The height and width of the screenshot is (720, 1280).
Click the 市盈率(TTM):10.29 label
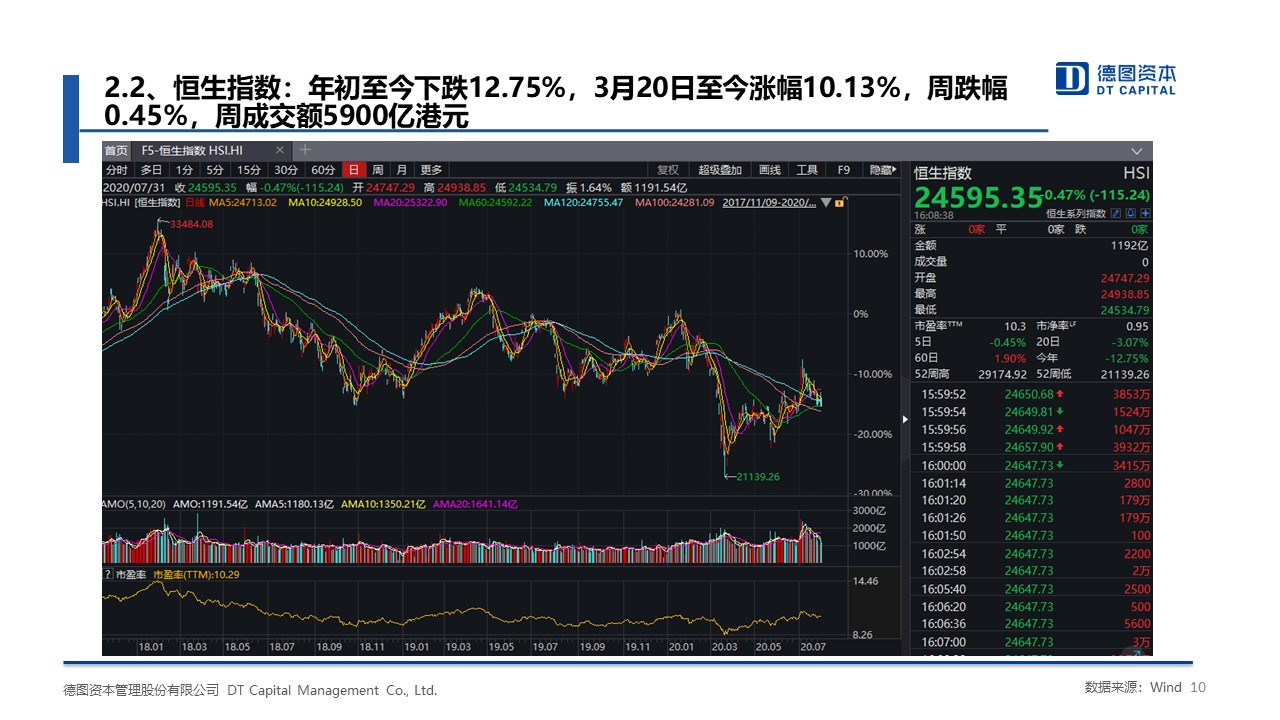click(197, 575)
